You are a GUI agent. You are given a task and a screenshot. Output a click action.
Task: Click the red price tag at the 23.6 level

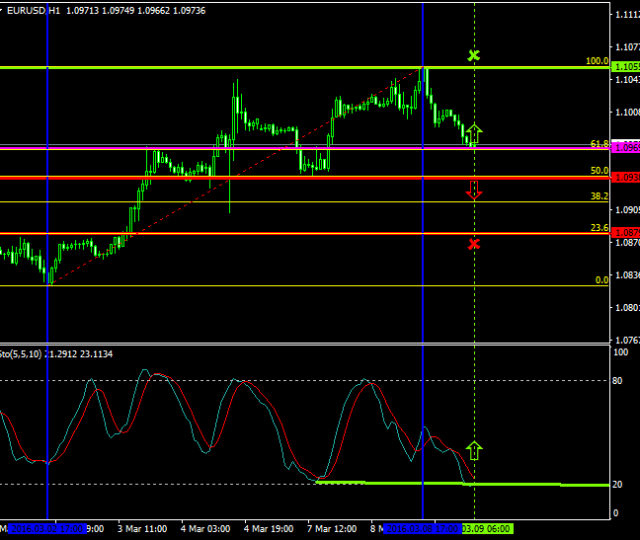point(625,233)
